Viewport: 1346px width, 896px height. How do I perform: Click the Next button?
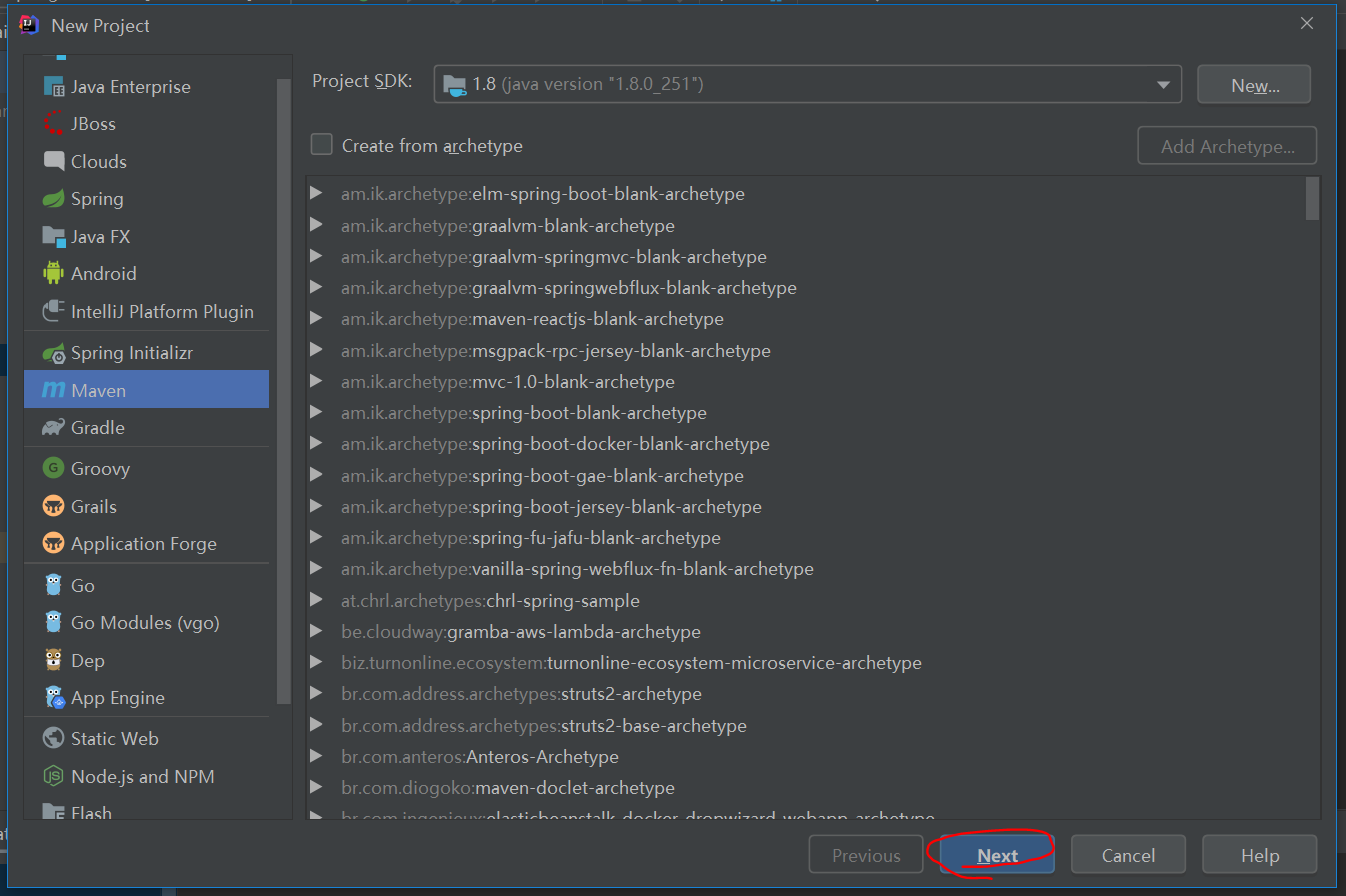coord(997,855)
